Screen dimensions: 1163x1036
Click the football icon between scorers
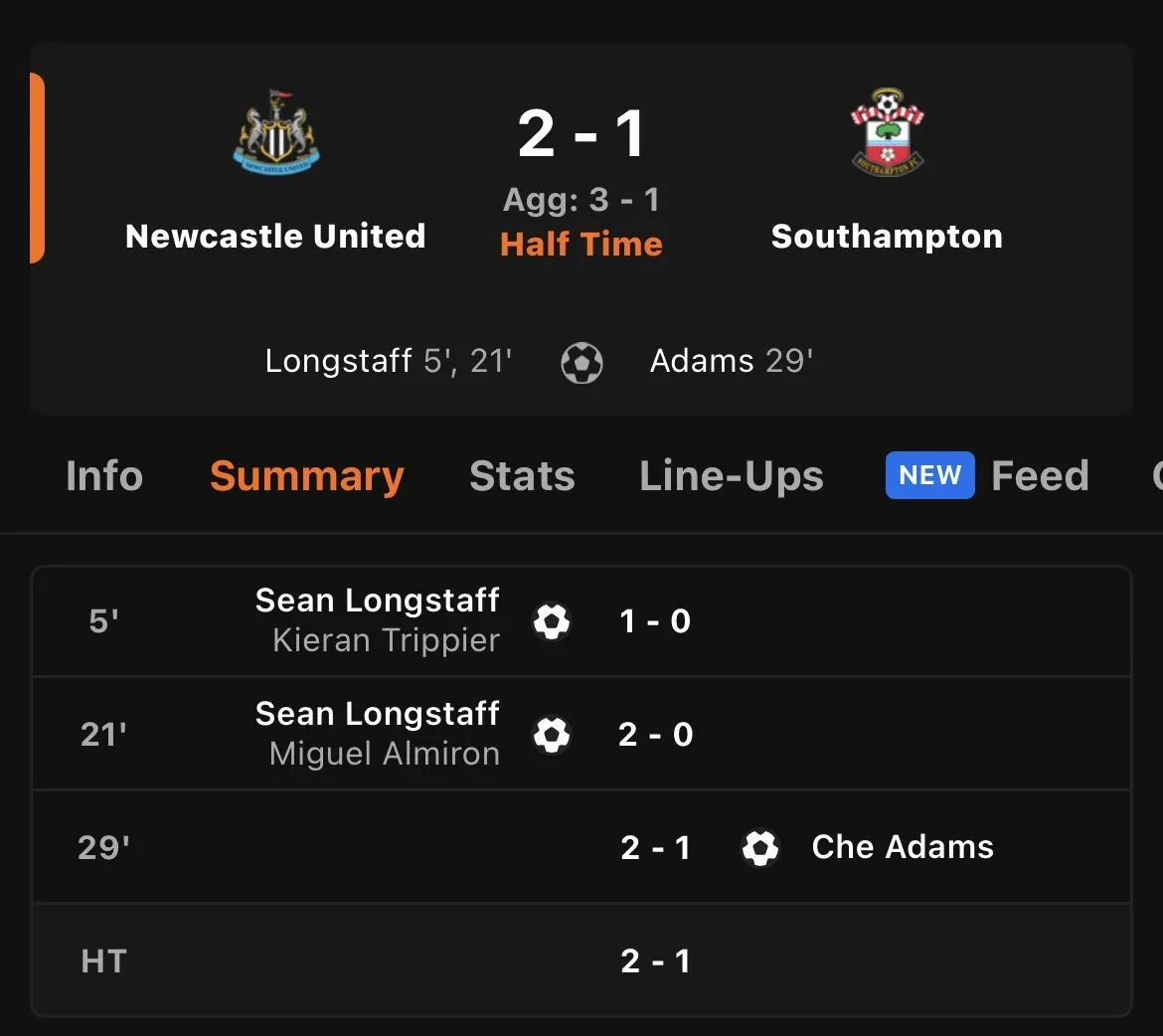coord(581,363)
